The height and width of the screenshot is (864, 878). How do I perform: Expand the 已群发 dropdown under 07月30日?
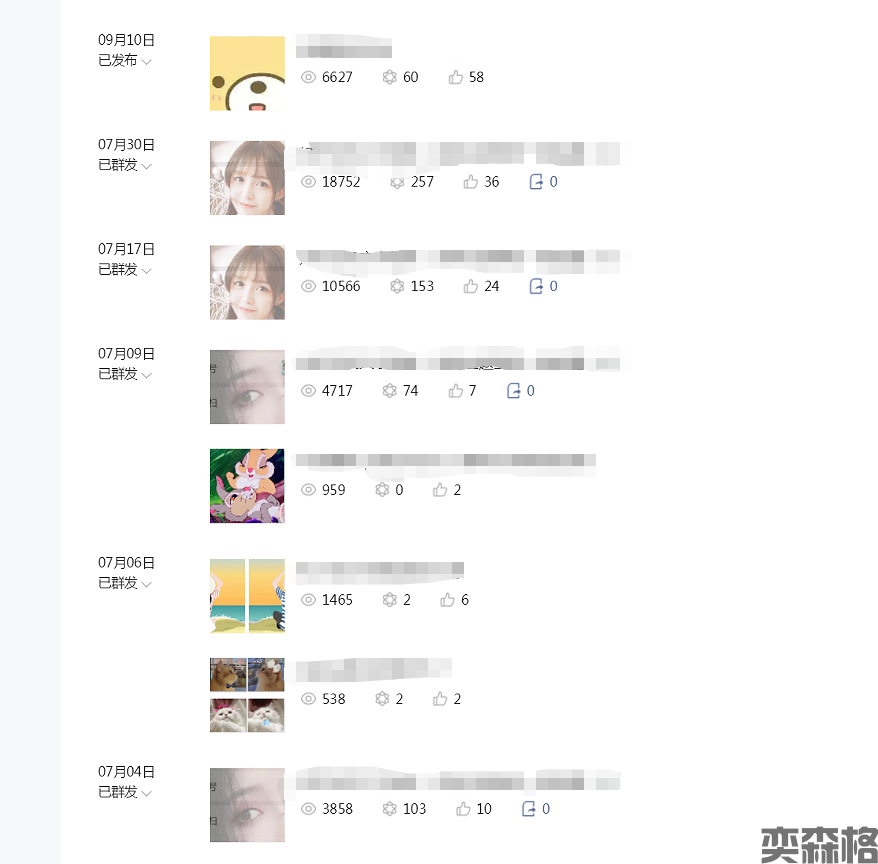pos(147,166)
